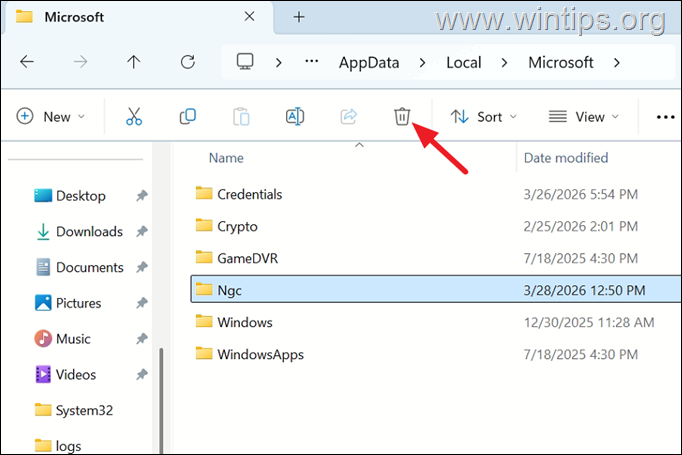This screenshot has width=682, height=455.
Task: Click the sidebar vertical scrollbar
Action: point(161,400)
